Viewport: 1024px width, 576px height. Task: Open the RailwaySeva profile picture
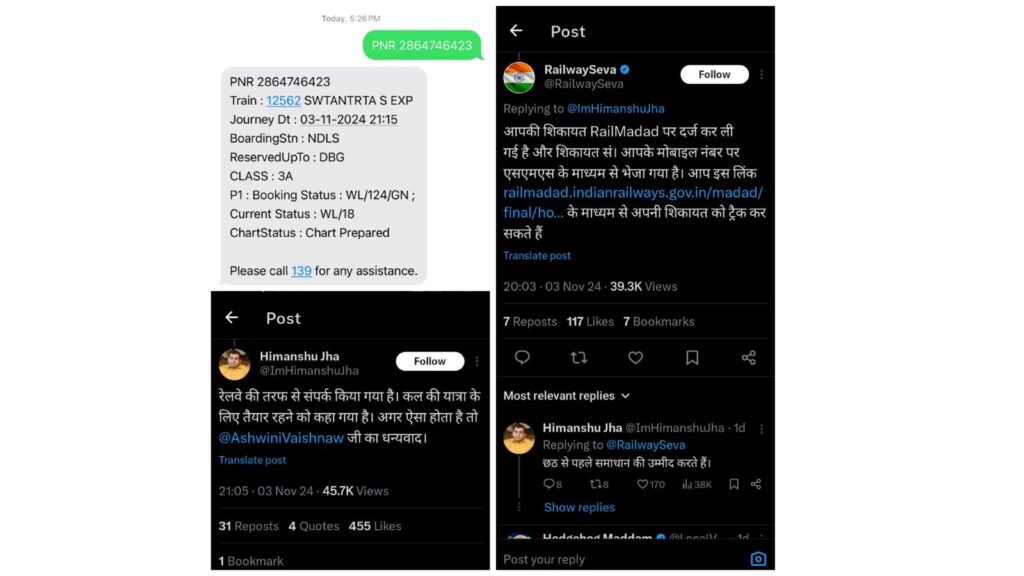tap(519, 77)
